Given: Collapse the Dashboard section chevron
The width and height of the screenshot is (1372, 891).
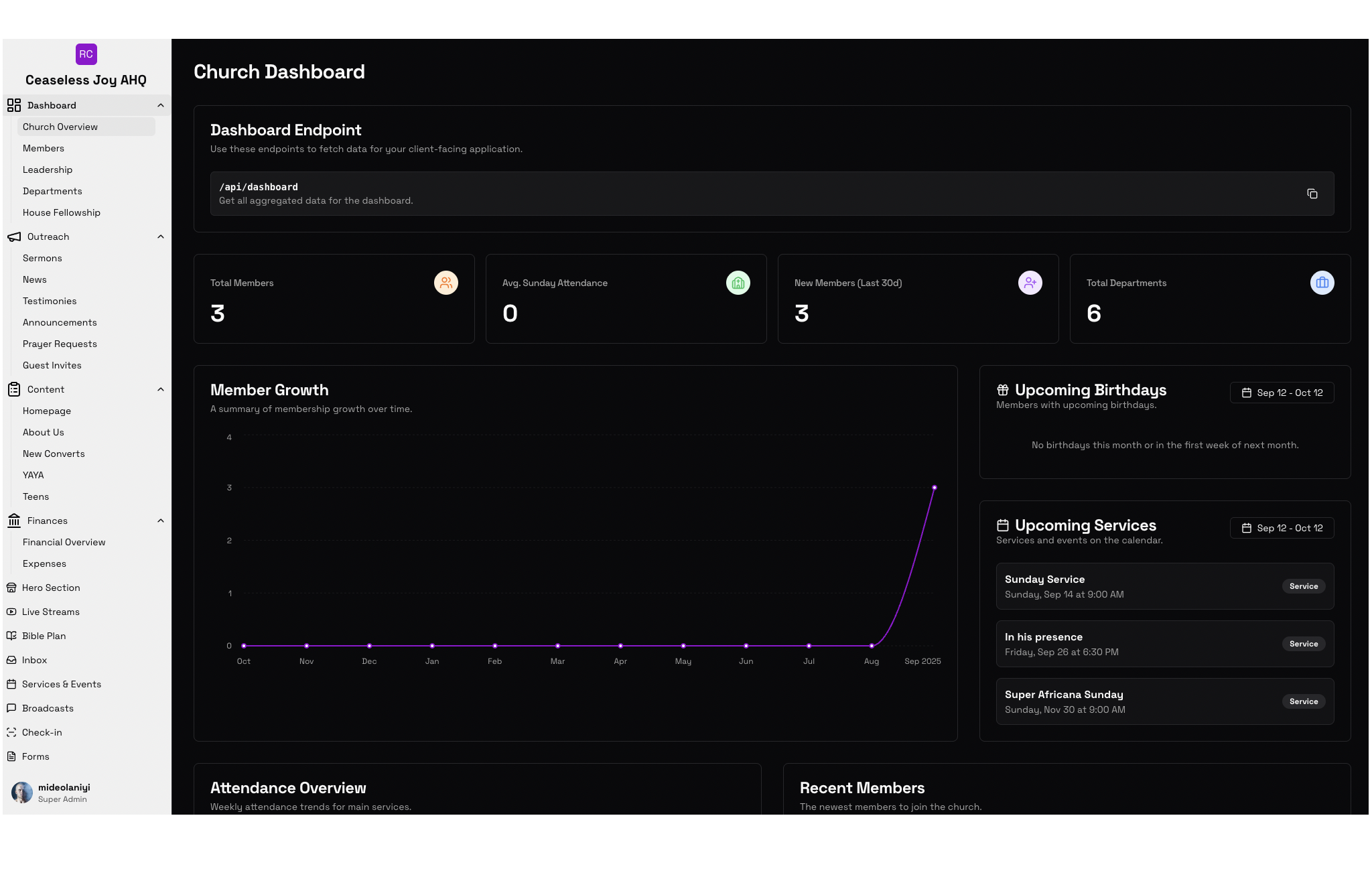Looking at the screenshot, I should [160, 105].
